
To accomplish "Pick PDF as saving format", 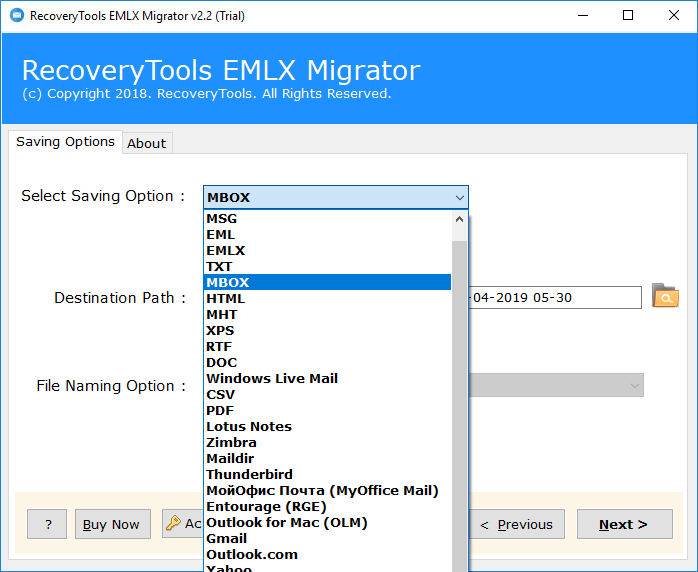I will click(x=327, y=410).
